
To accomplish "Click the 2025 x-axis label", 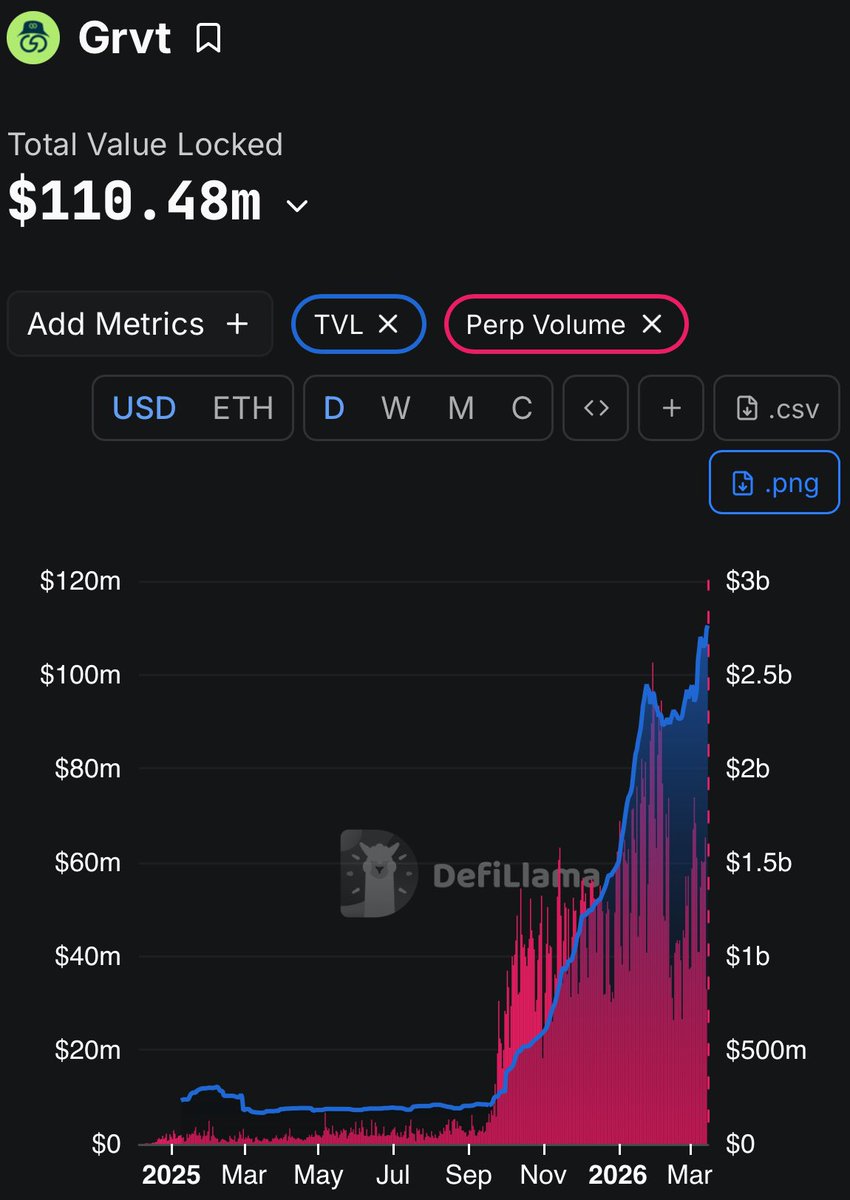I will 172,1173.
